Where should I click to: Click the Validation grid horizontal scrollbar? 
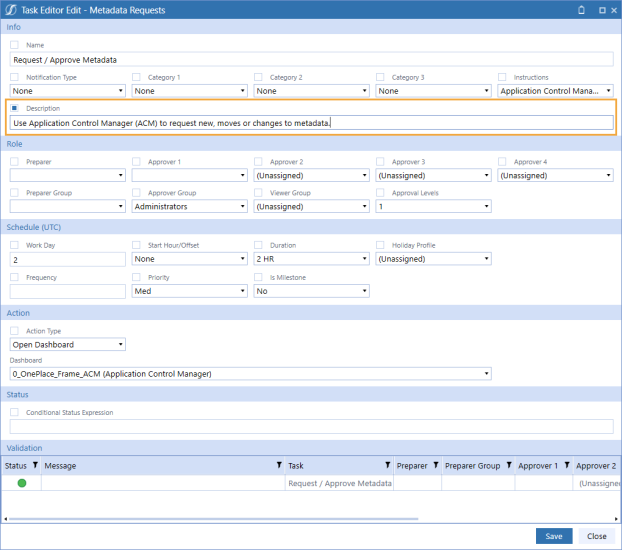point(213,518)
